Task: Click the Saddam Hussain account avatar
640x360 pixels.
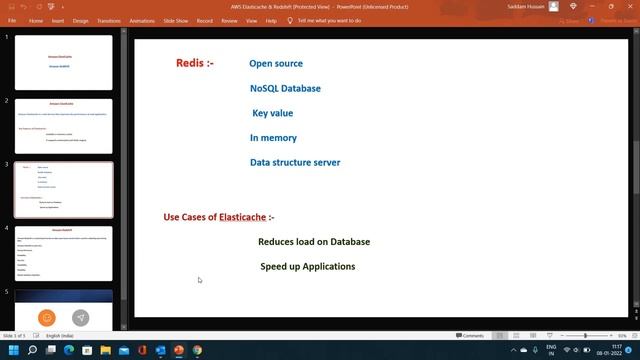Action: 553,7
